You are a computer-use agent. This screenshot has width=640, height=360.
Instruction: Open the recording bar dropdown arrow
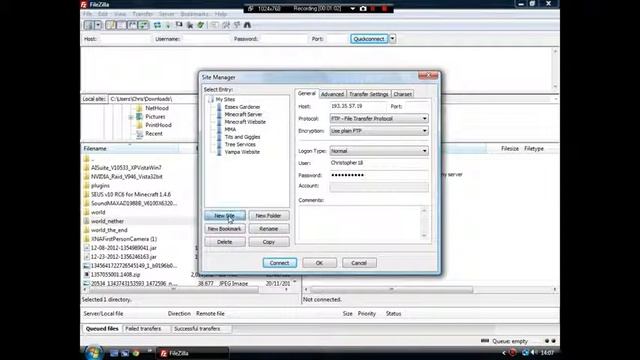point(352,9)
